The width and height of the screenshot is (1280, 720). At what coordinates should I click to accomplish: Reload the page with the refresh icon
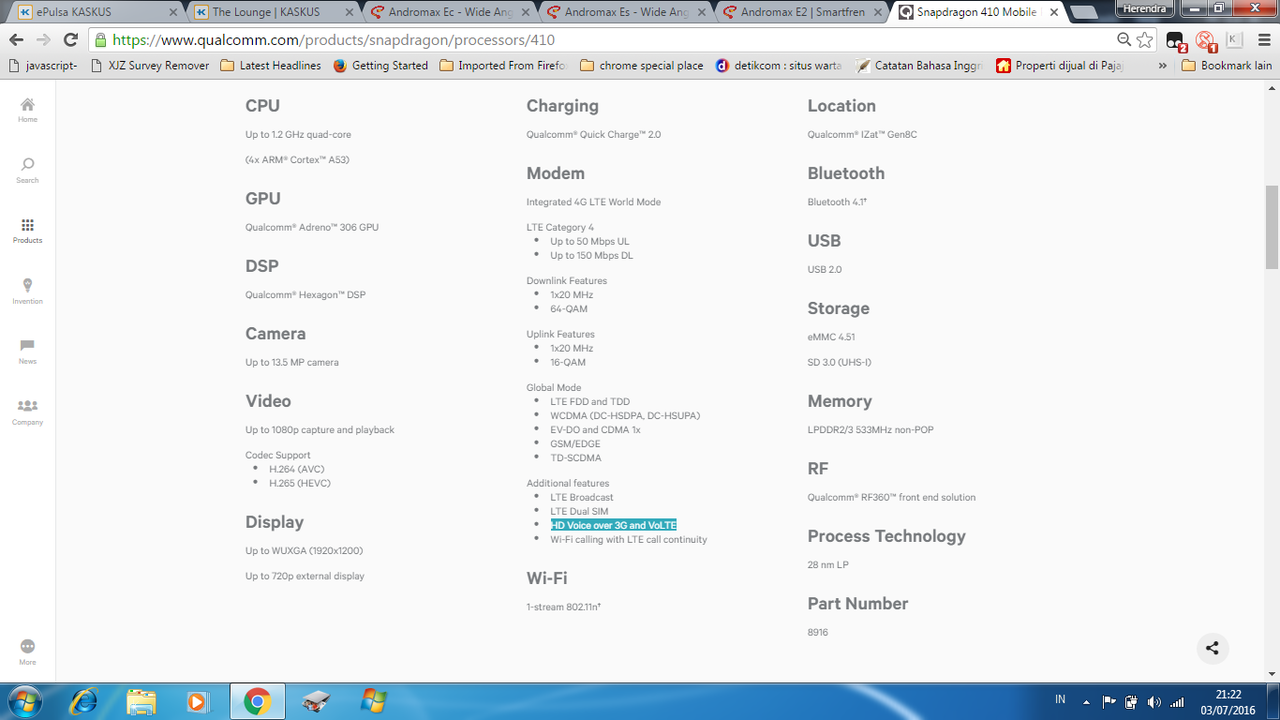click(70, 40)
